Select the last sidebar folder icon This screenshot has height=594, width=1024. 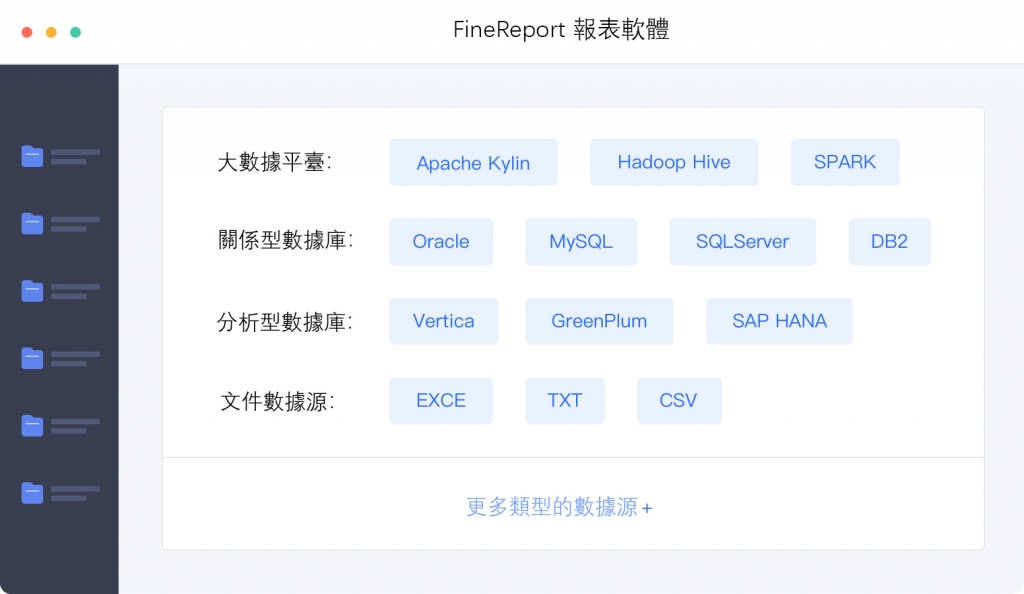(x=32, y=492)
